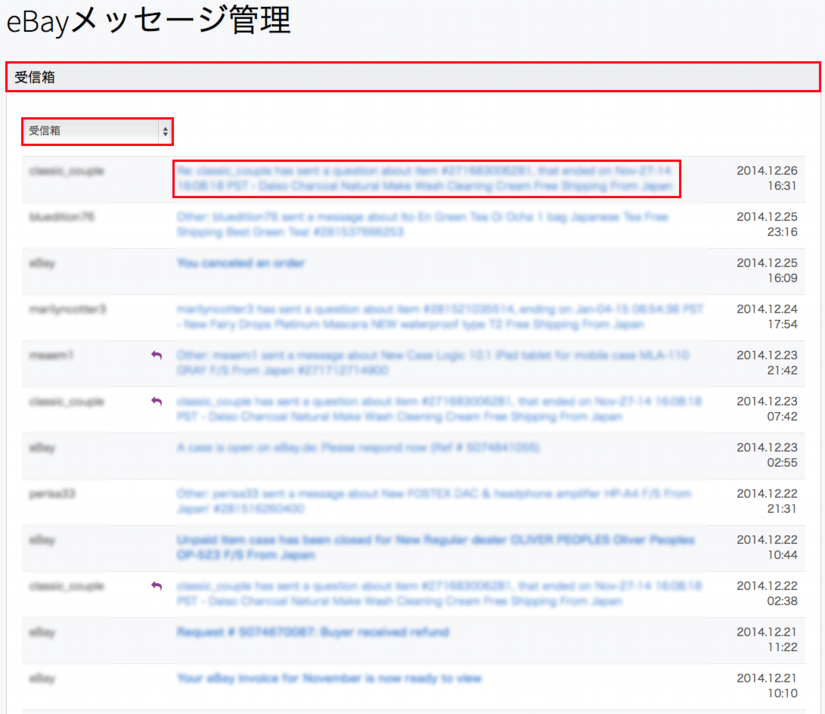Open "Request # 5074670087: Buyer received refund"
This screenshot has width=825, height=714.
[x=312, y=632]
